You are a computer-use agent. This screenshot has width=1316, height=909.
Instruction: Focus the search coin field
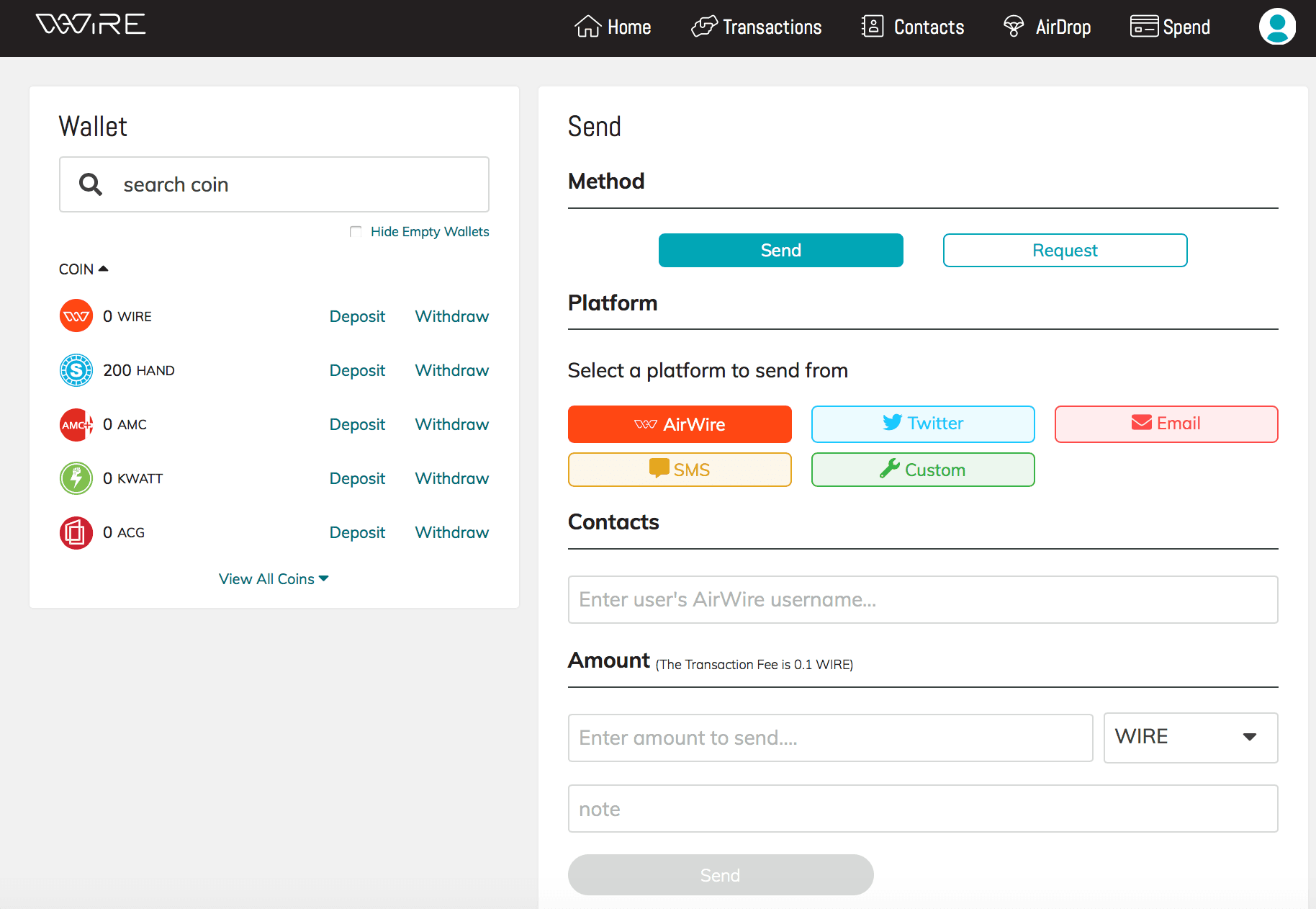(274, 184)
